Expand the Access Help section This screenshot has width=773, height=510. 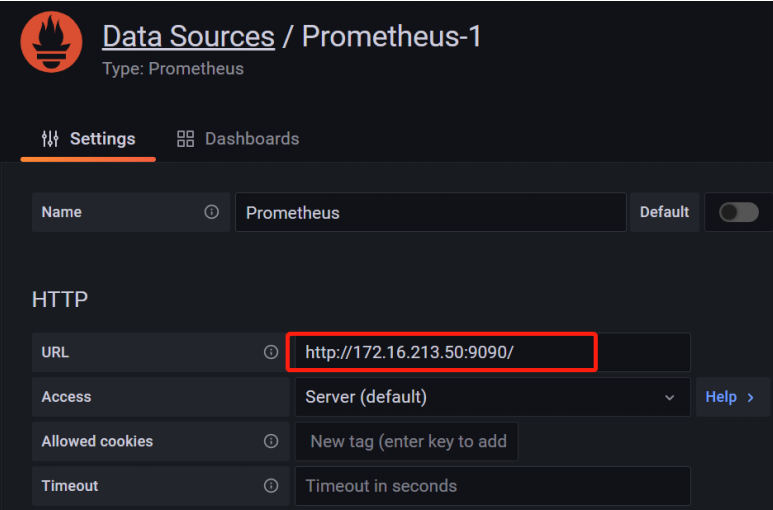730,397
